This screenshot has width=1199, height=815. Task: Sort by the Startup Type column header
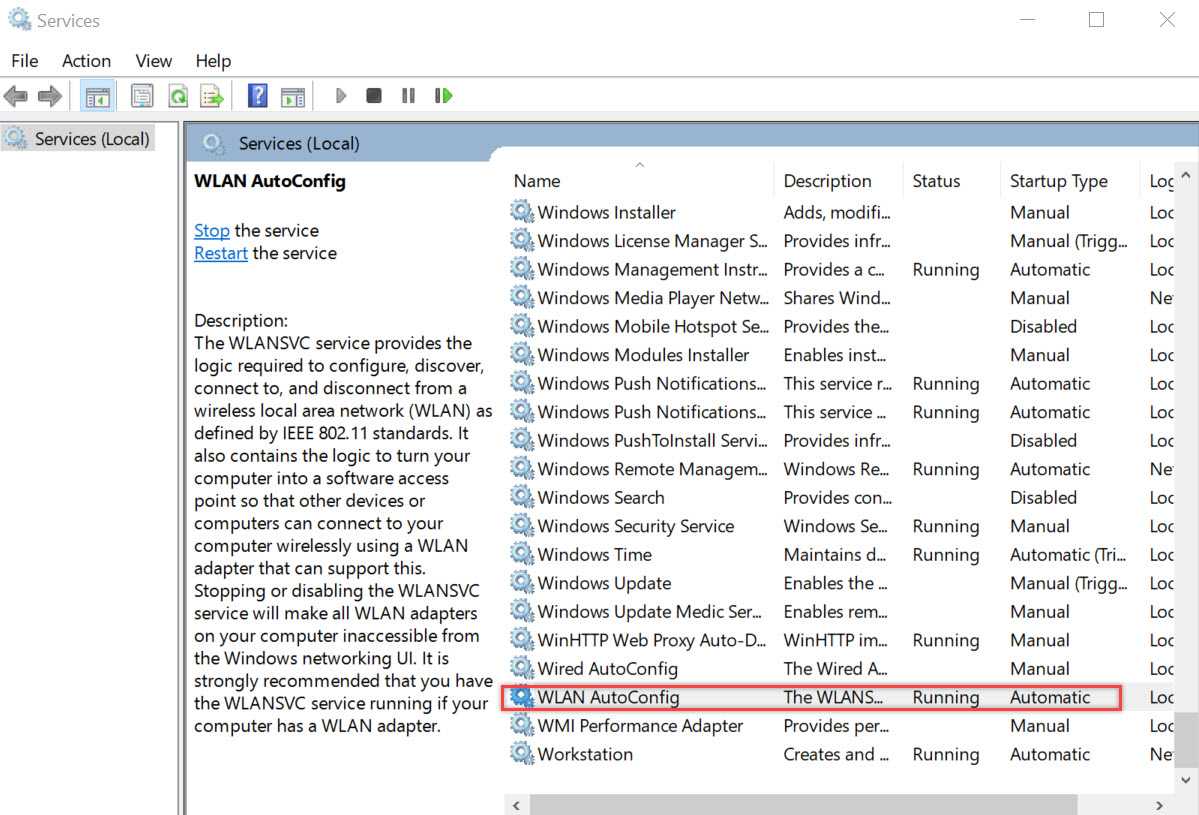(1069, 181)
